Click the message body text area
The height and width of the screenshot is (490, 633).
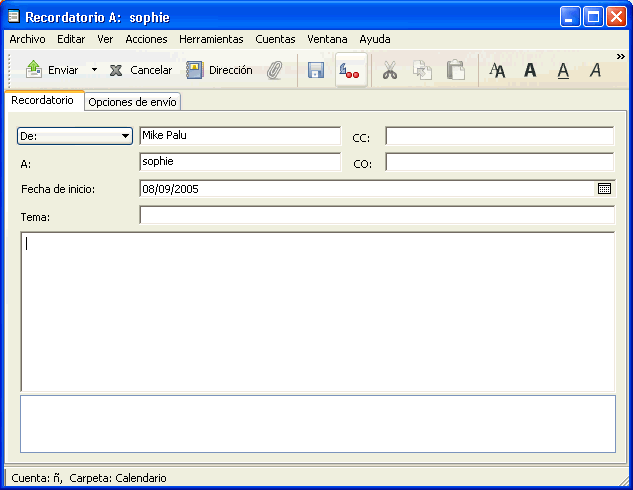(318, 312)
